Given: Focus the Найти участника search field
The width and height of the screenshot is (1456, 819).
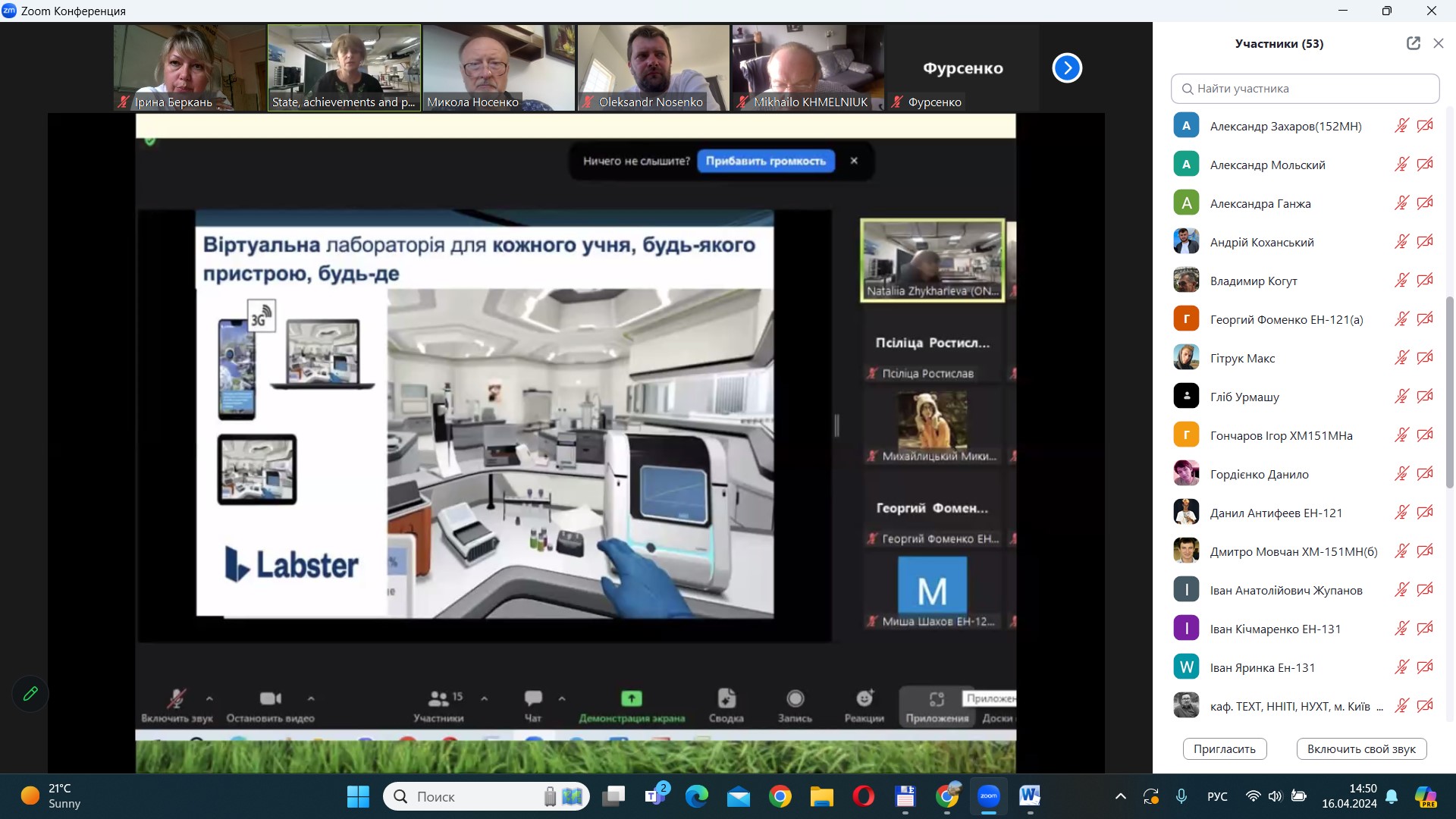Looking at the screenshot, I should click(x=1304, y=89).
